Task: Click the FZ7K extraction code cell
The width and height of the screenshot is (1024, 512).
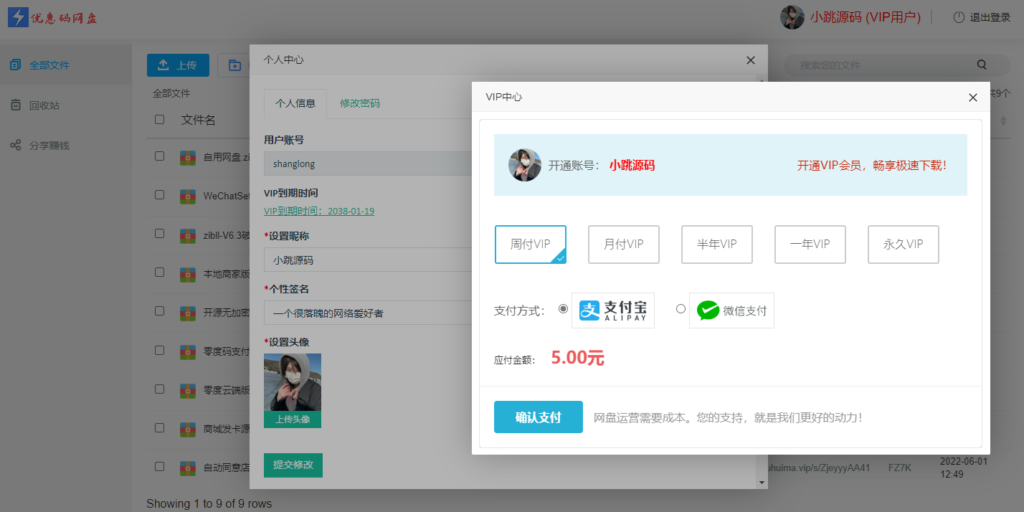Action: (899, 468)
